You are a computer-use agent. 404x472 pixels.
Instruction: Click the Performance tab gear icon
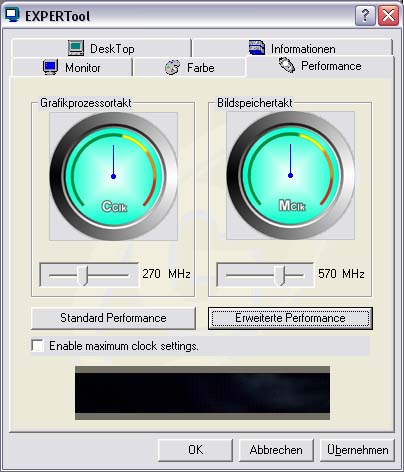click(x=287, y=65)
